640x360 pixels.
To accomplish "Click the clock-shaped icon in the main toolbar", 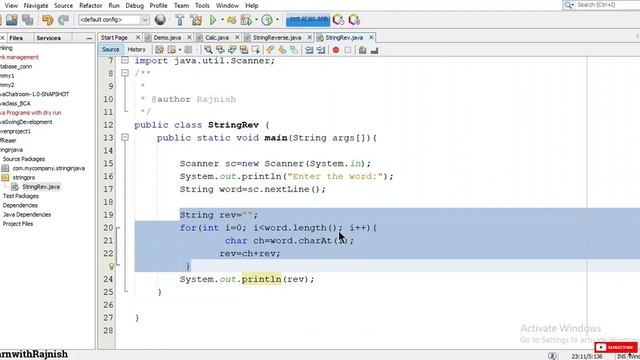I will point(267,20).
